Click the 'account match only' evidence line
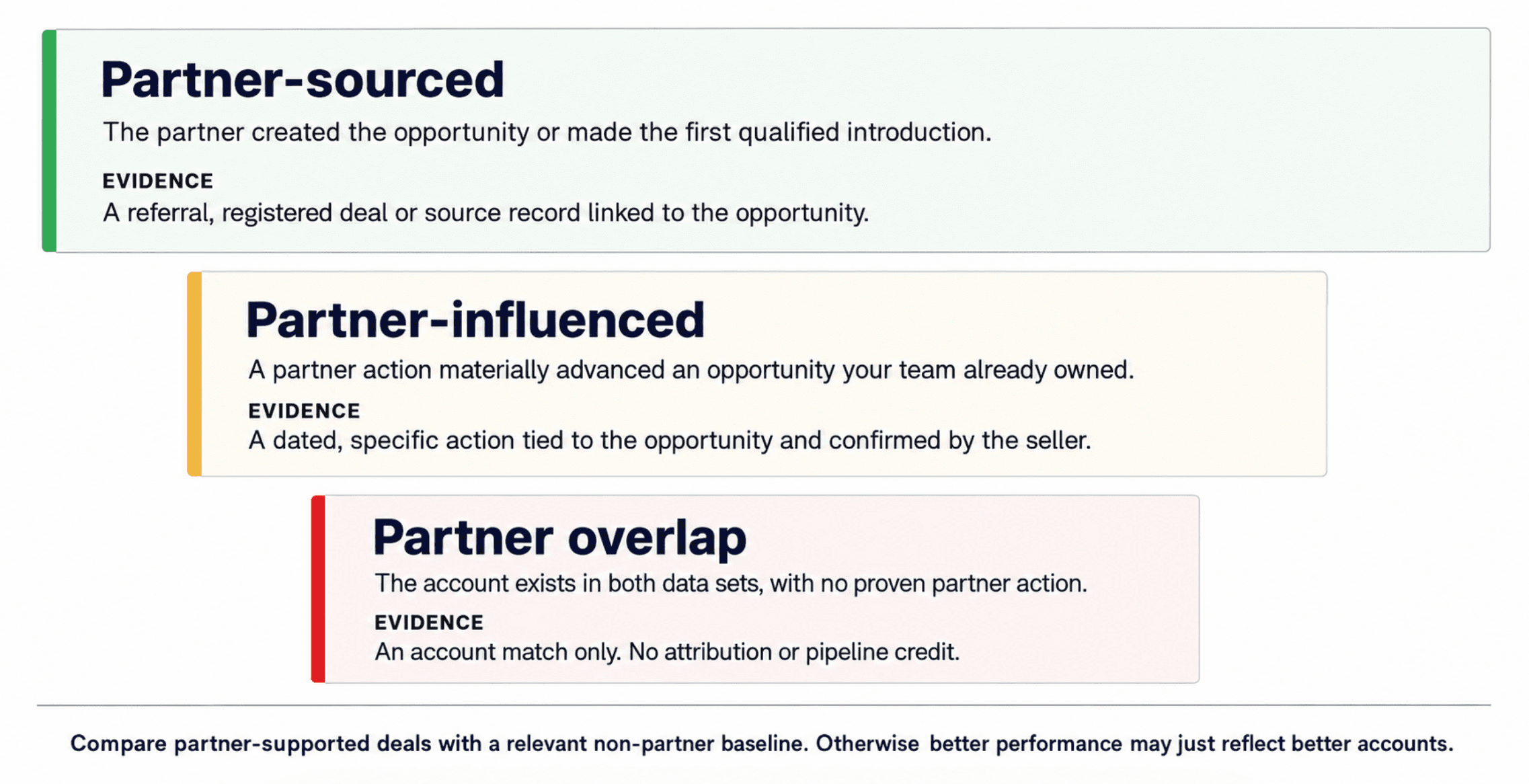Image resolution: width=1529 pixels, height=784 pixels. point(666,652)
